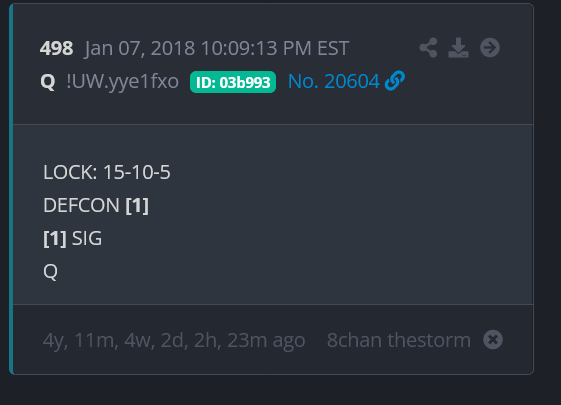Viewport: 561px width, 405px height.
Task: Click the teal left border of the post
Action: coord(11,189)
